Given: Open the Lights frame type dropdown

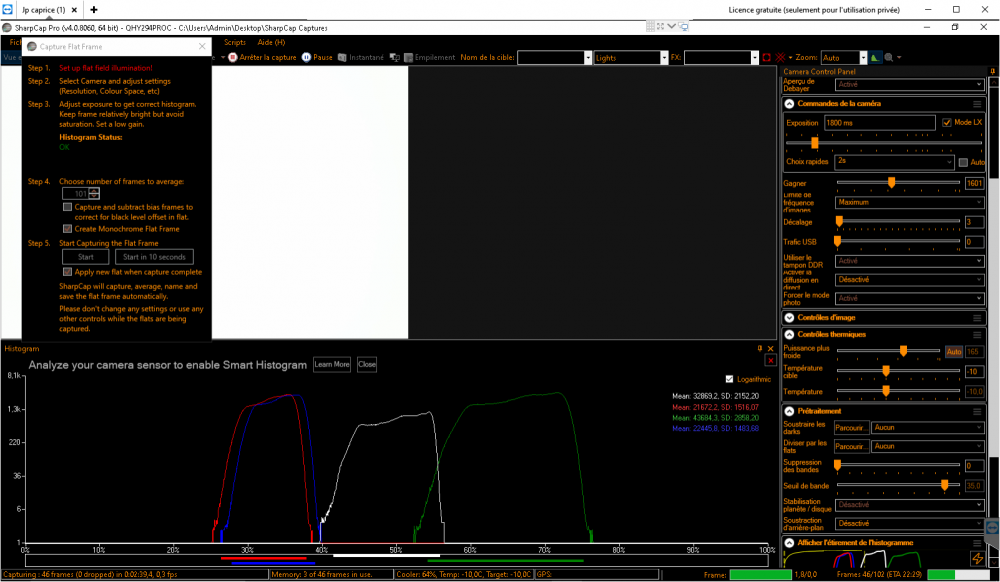Looking at the screenshot, I should pos(631,57).
